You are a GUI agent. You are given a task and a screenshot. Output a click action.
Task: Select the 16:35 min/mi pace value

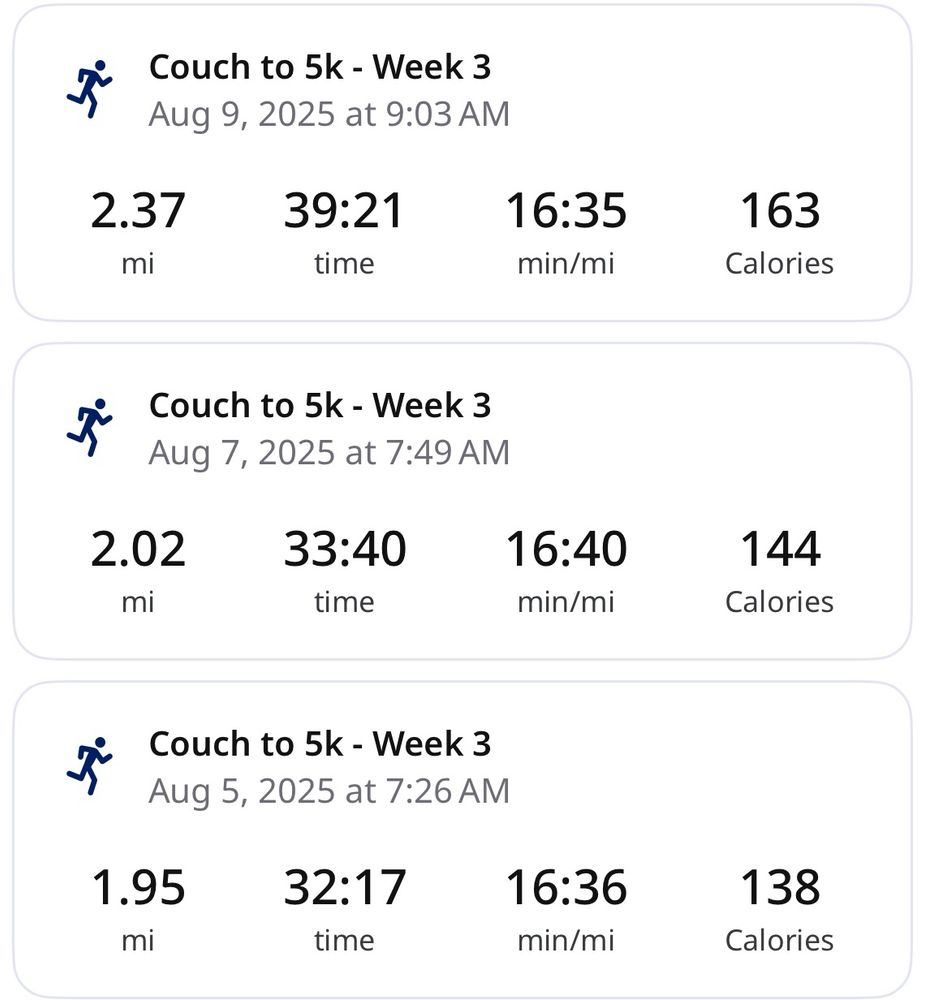pos(566,210)
